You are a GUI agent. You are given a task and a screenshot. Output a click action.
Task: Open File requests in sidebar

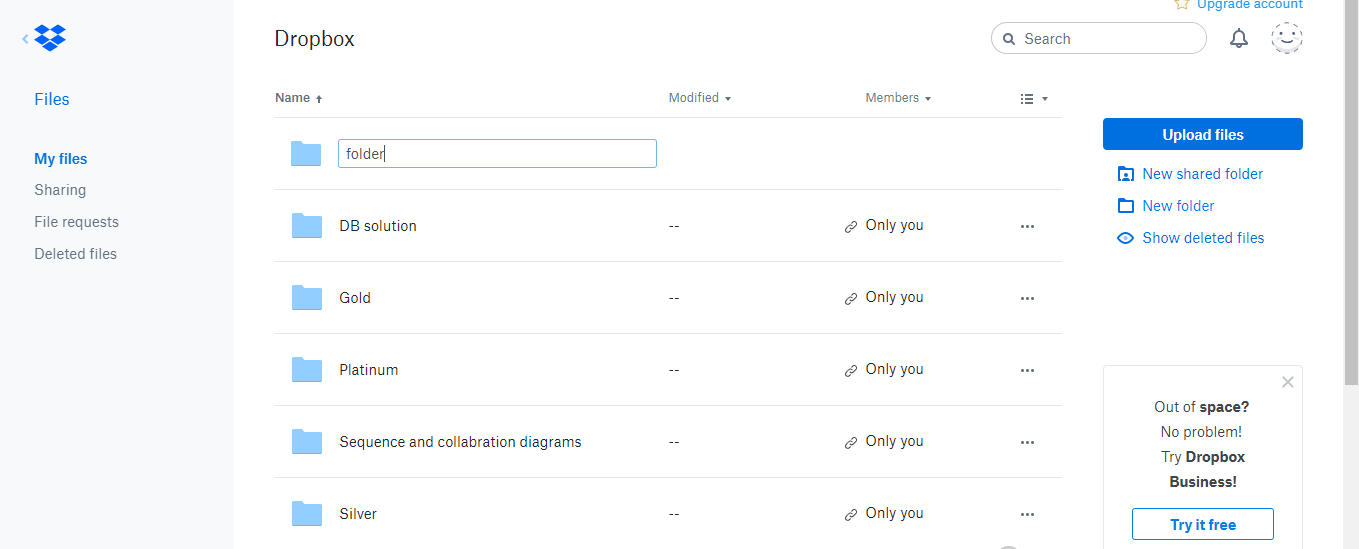tap(76, 222)
